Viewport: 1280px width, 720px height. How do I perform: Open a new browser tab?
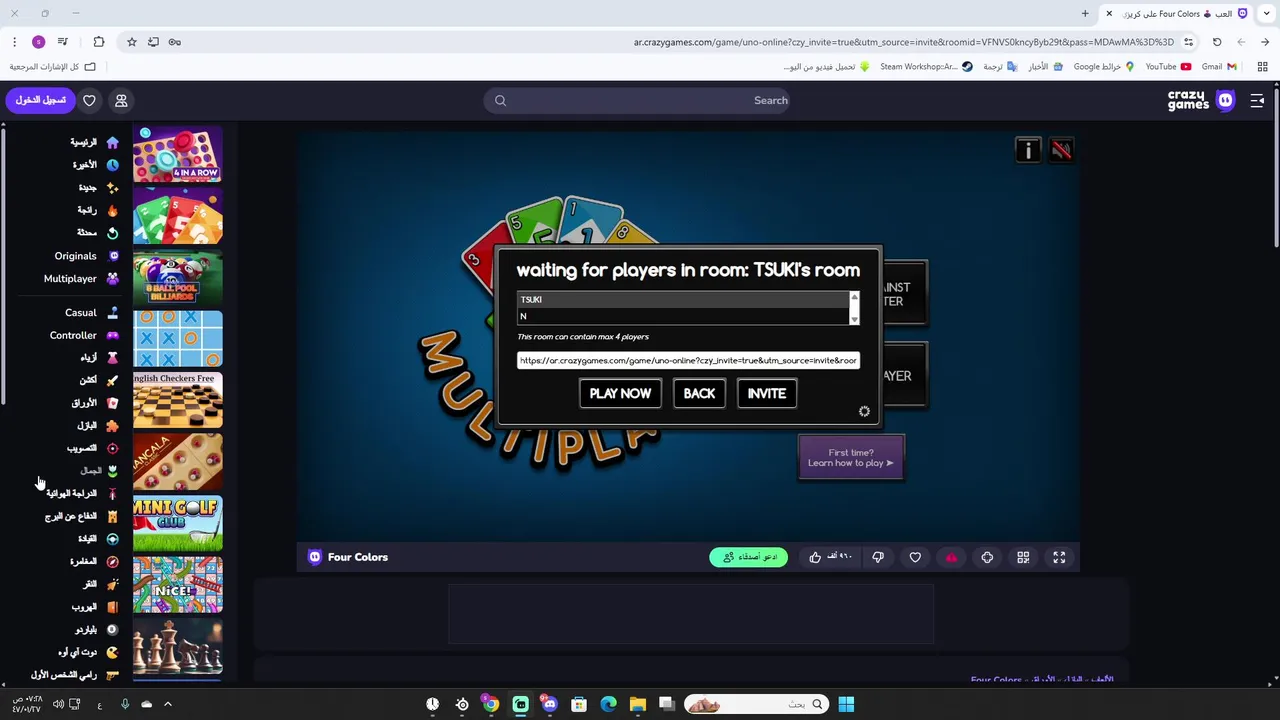coord(1085,14)
